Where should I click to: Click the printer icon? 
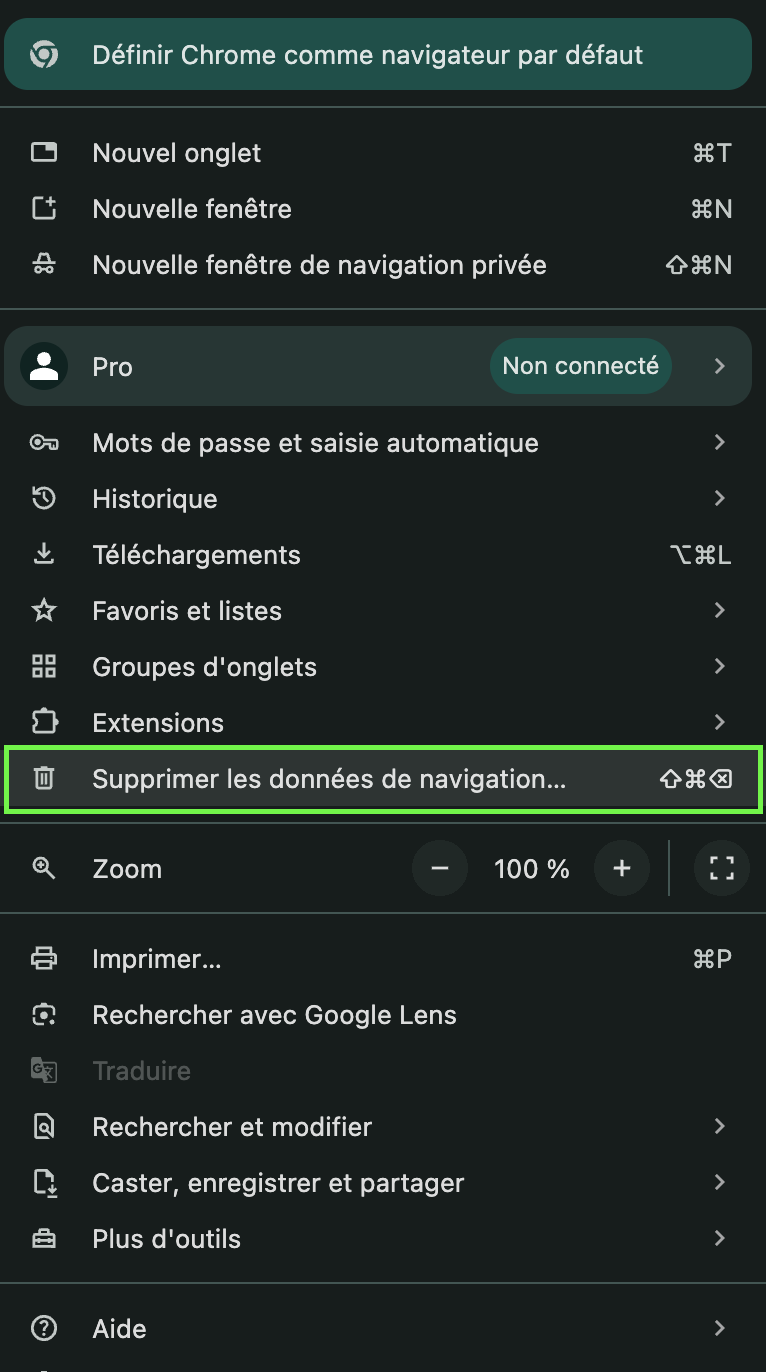[44, 959]
